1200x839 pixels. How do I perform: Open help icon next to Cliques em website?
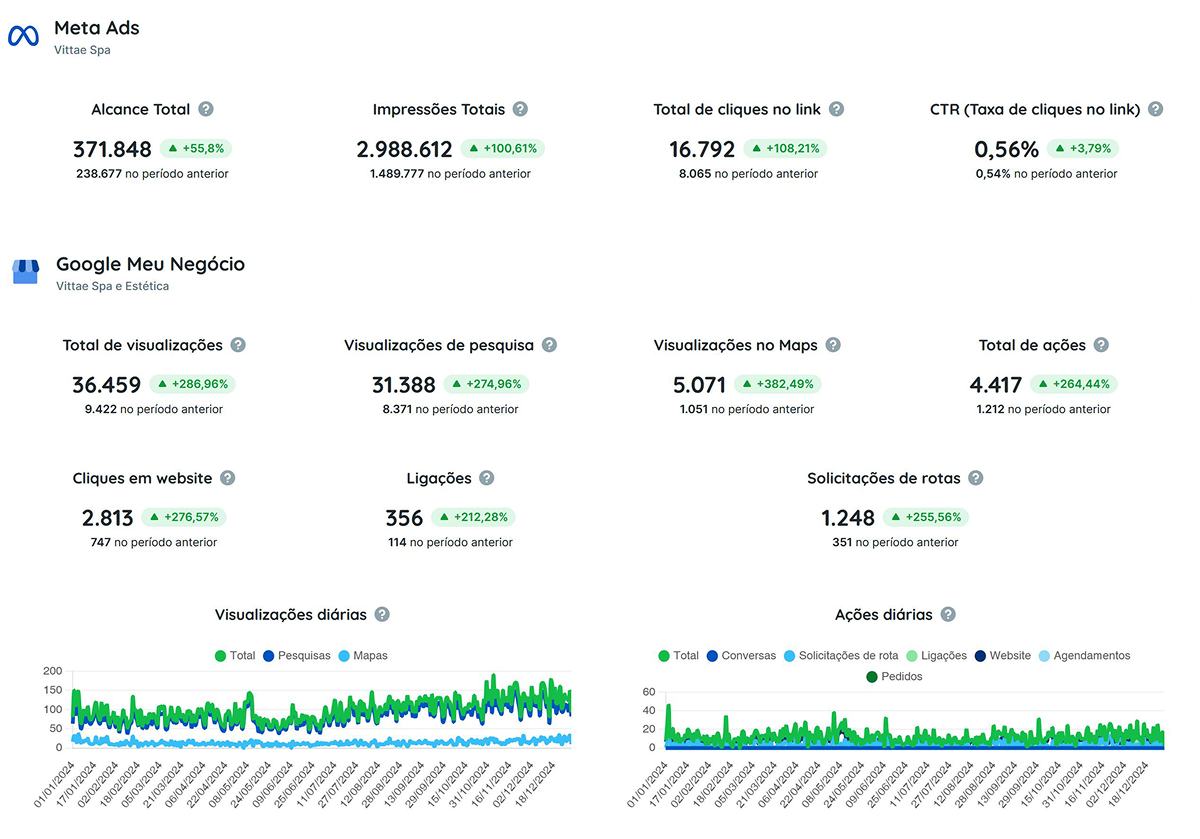coord(228,478)
